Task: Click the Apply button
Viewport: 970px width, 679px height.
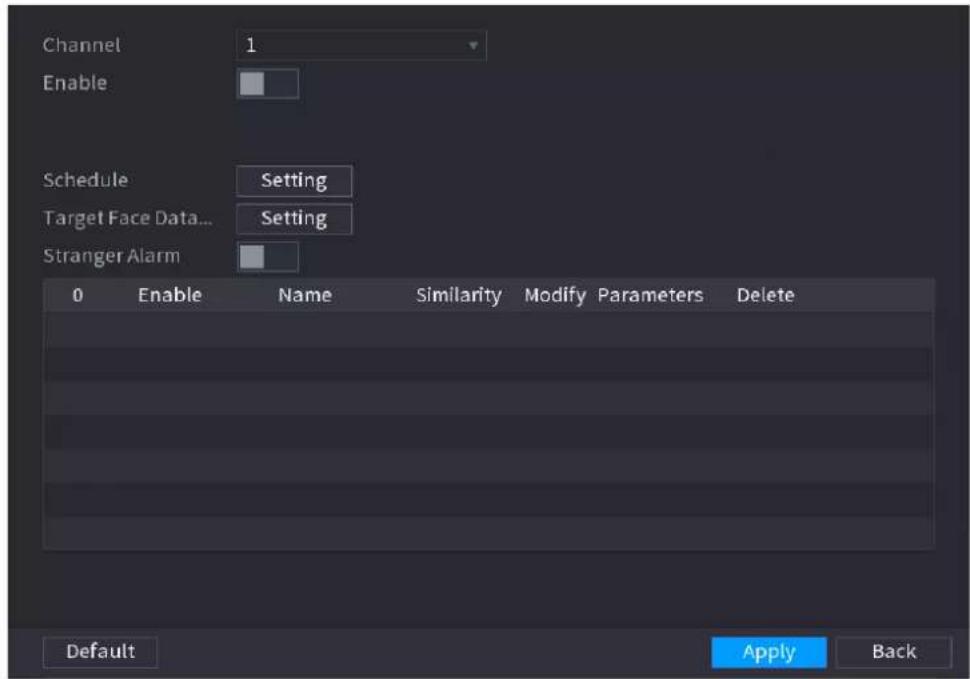Action: [x=768, y=652]
